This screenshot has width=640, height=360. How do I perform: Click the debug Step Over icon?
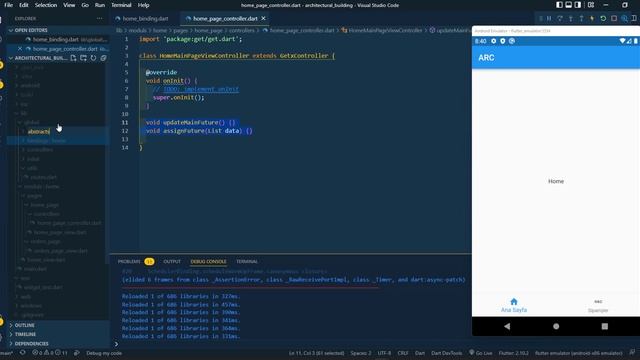[x=560, y=18]
